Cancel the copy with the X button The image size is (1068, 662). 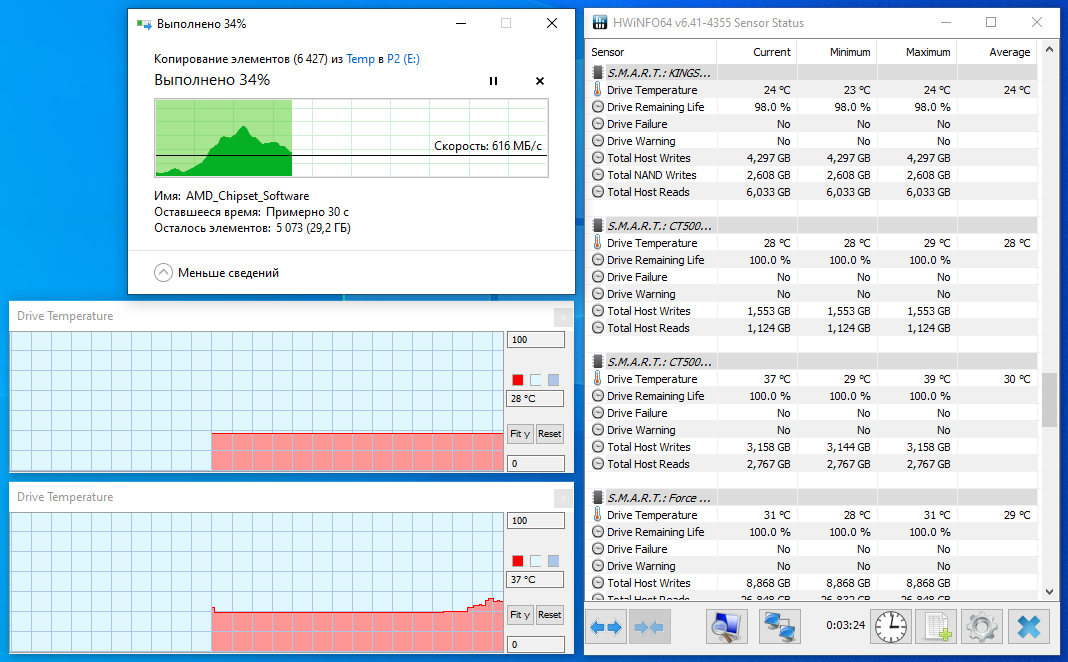539,81
